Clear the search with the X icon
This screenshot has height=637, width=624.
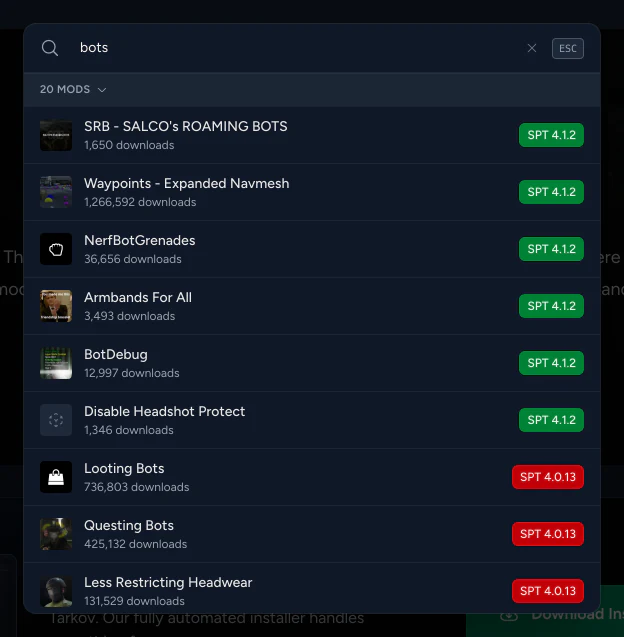tap(532, 48)
